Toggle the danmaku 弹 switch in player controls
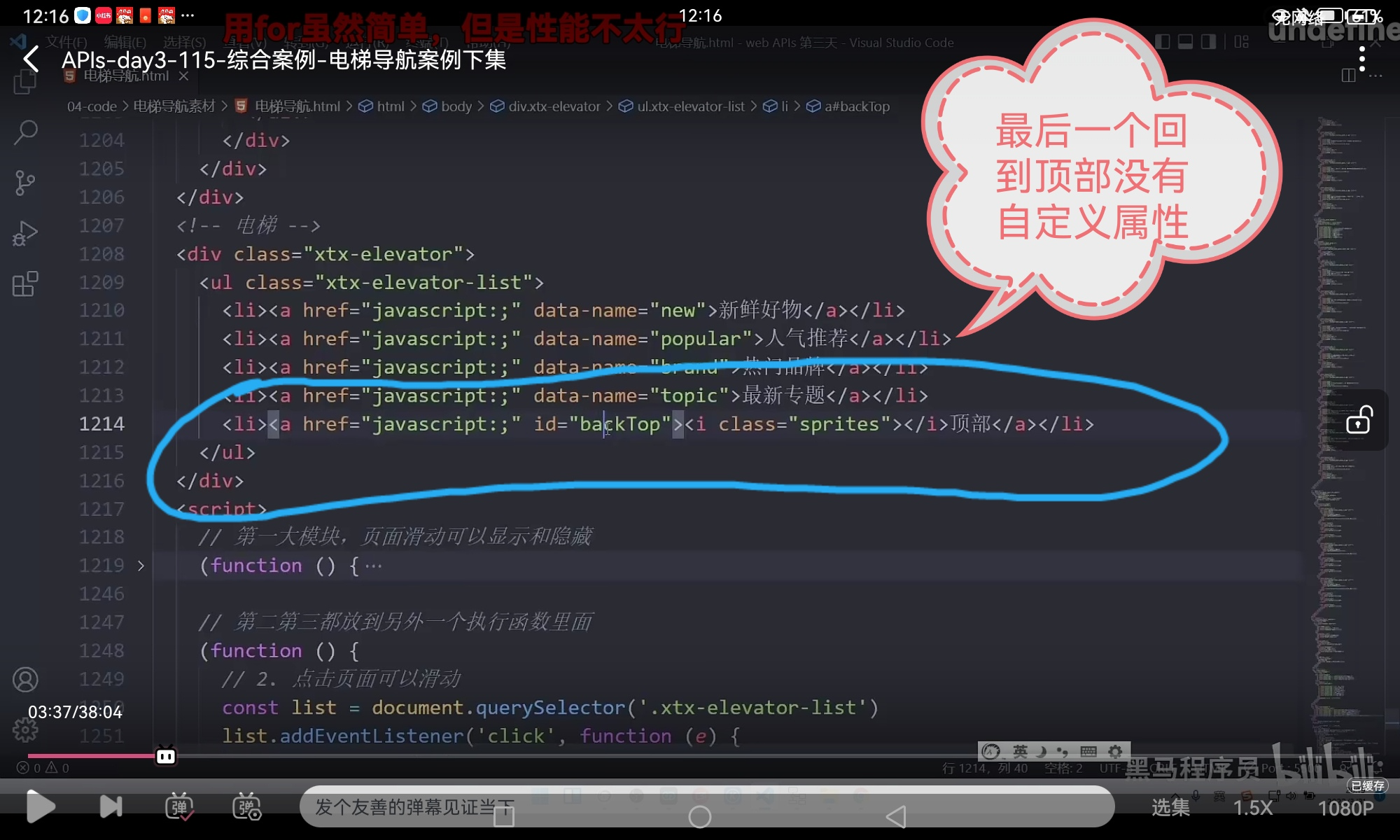1400x840 pixels. (178, 806)
